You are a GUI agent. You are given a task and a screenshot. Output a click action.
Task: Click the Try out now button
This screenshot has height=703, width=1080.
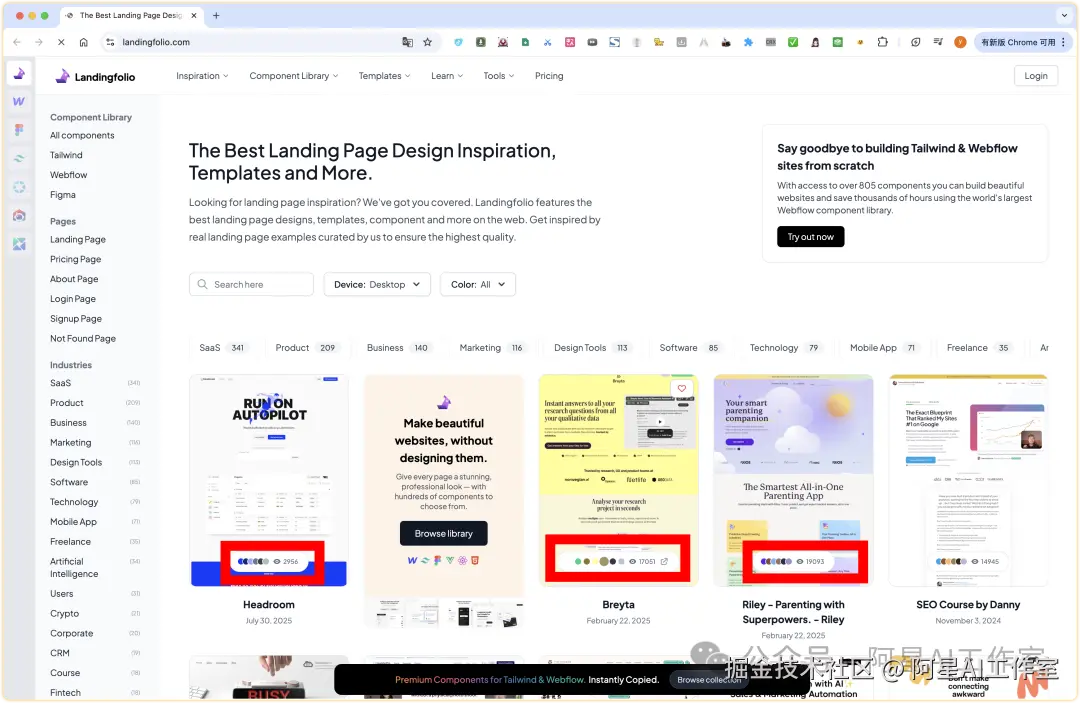point(811,237)
